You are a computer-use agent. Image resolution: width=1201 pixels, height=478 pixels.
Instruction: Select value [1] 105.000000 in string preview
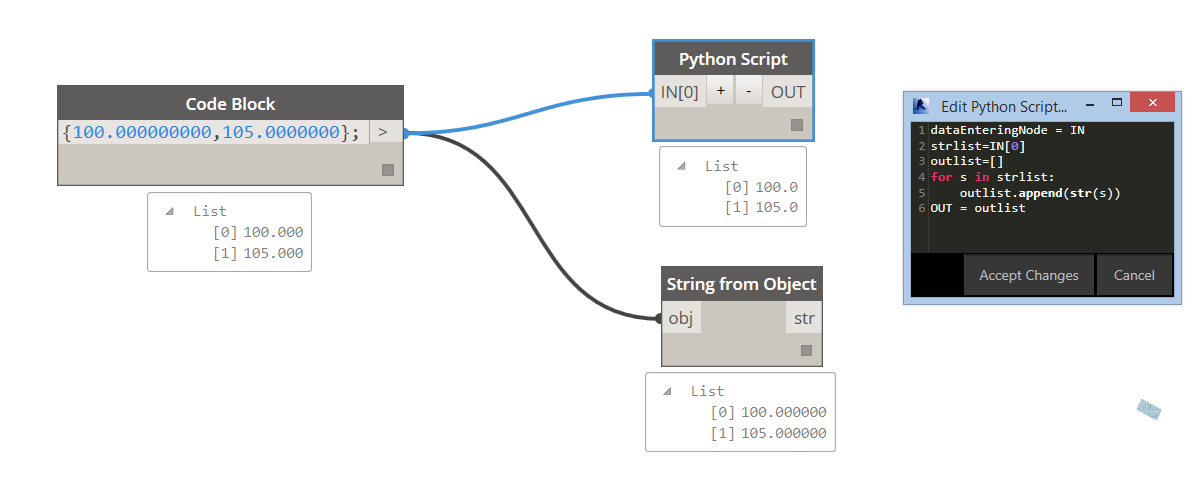point(768,433)
